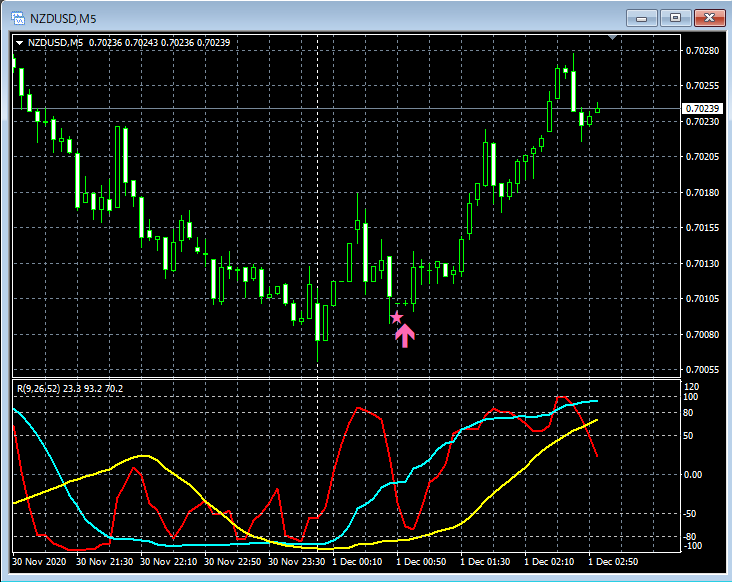This screenshot has width=732, height=582.
Task: Click the 0.70280 price scale label
Action: 702,50
